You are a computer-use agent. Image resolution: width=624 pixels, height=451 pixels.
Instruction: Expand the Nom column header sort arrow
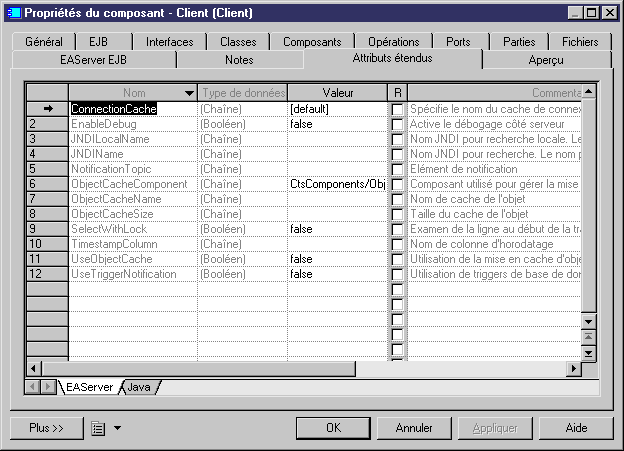point(188,92)
